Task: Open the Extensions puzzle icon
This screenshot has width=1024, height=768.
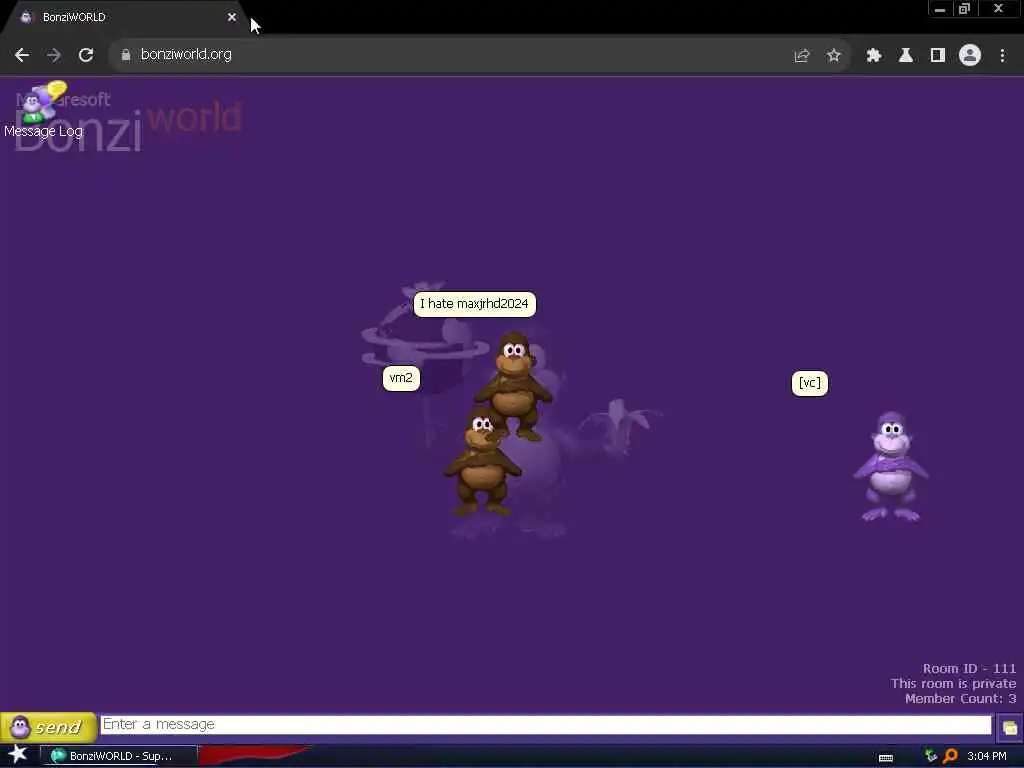Action: pos(874,56)
